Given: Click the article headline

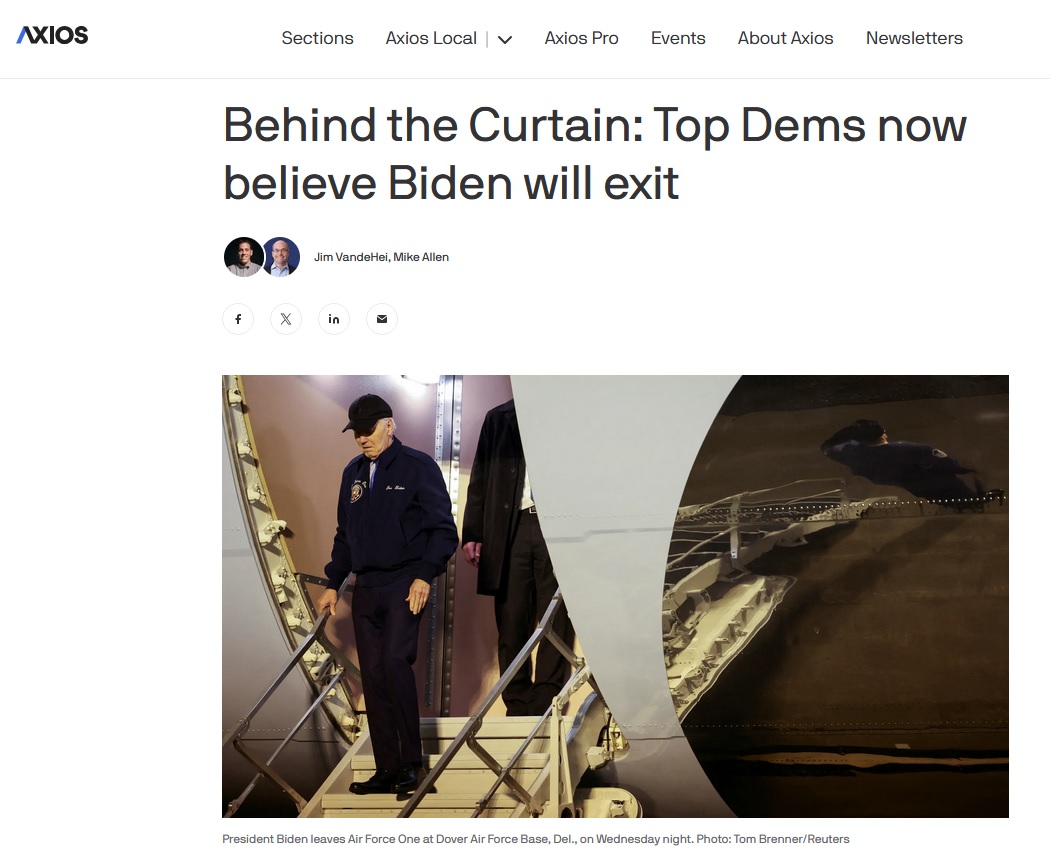Looking at the screenshot, I should point(595,154).
